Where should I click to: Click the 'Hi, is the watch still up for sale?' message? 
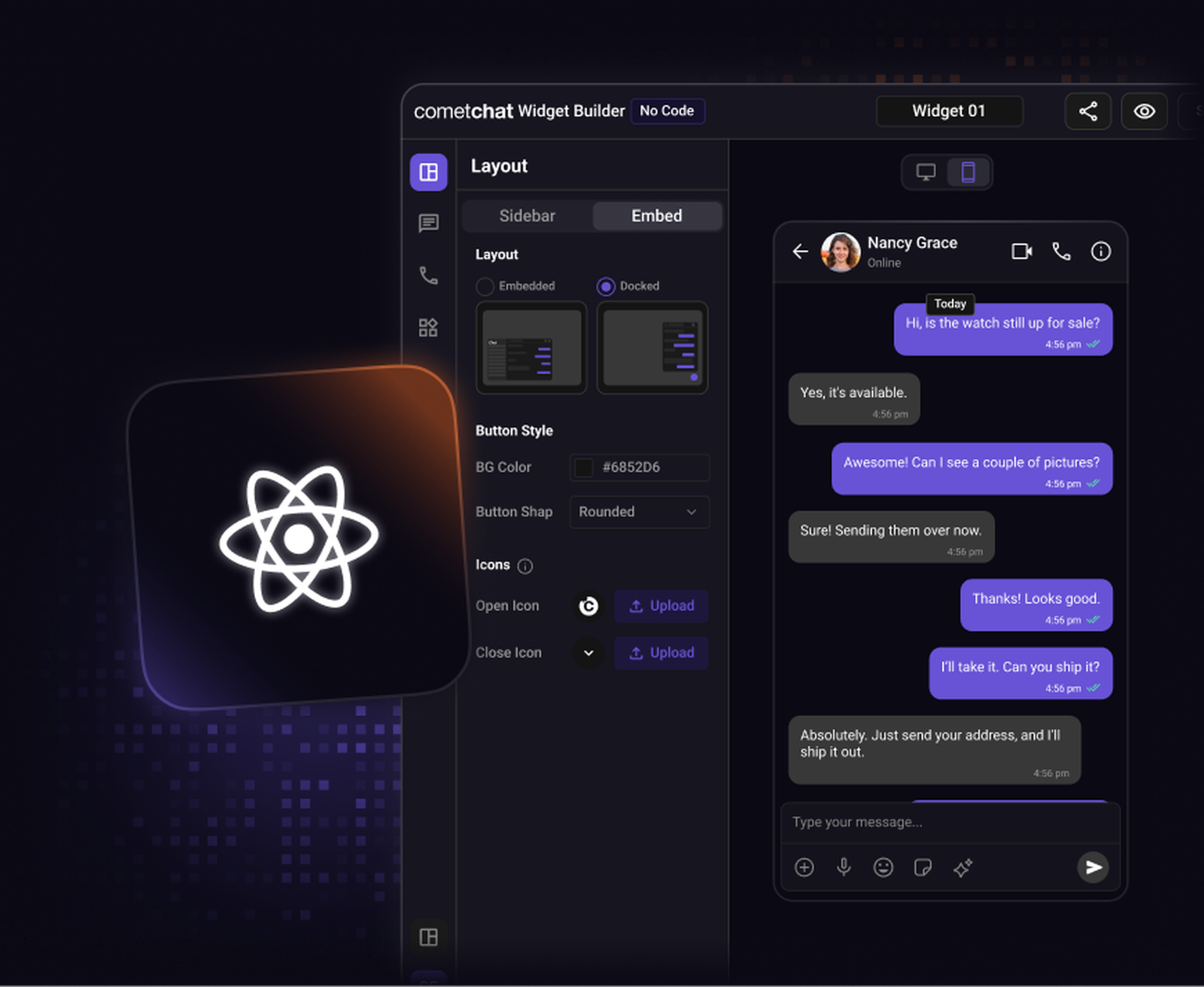[x=1003, y=330]
